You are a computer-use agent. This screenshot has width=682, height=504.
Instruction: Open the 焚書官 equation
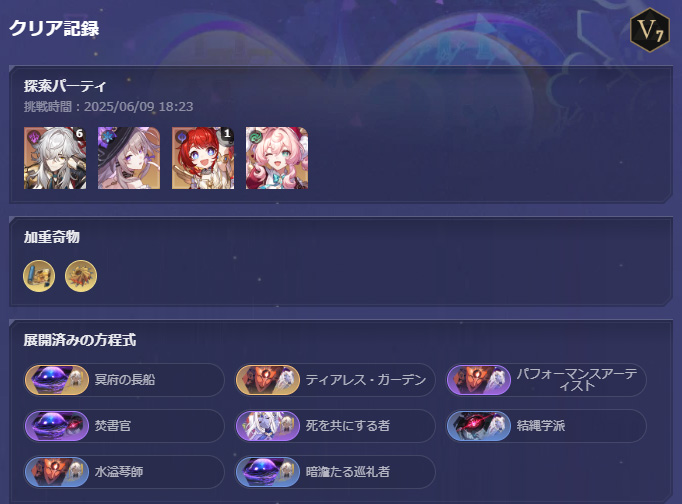pyautogui.click(x=124, y=426)
